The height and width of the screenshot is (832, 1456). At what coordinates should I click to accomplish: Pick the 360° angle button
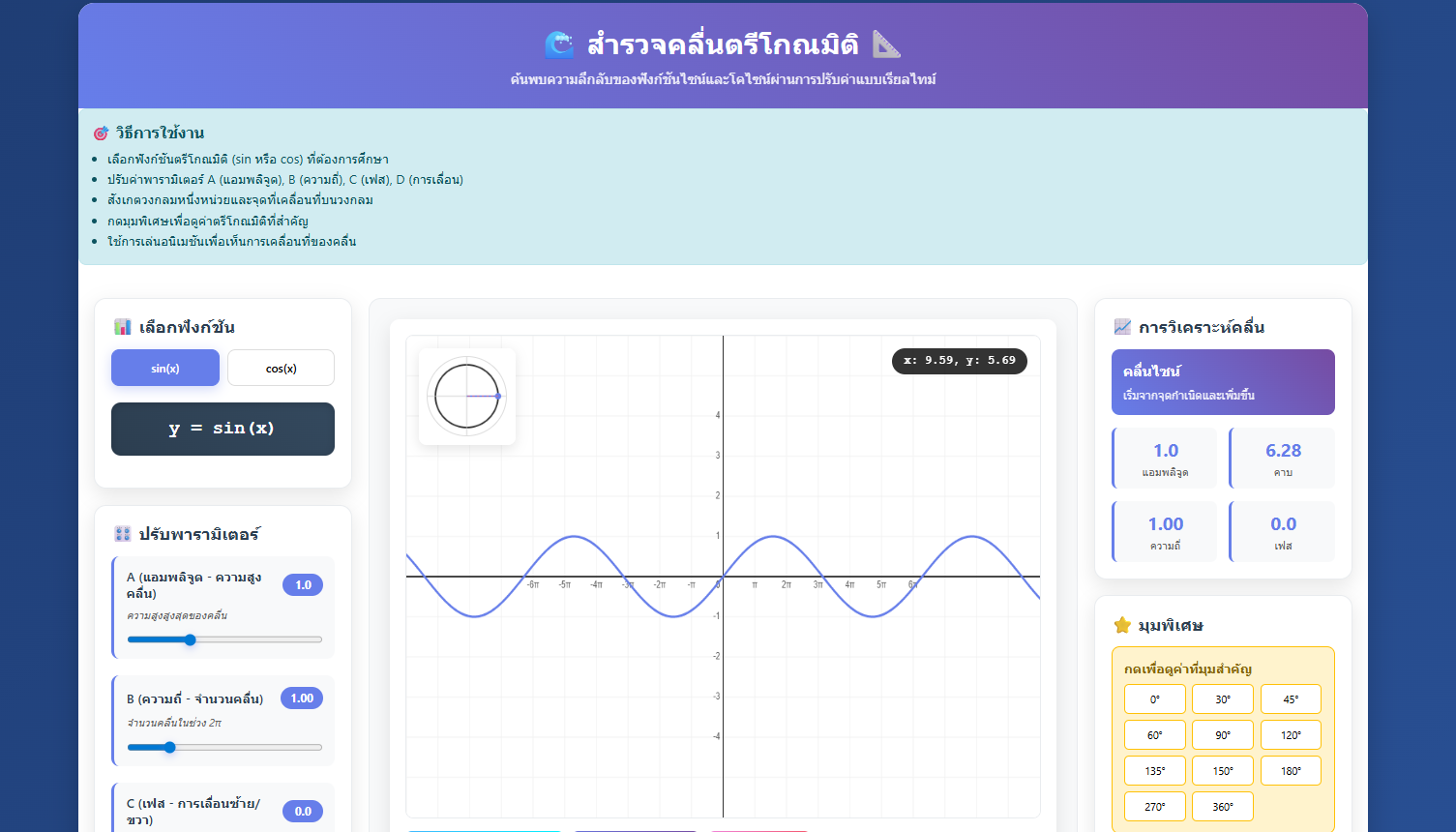(x=1223, y=807)
